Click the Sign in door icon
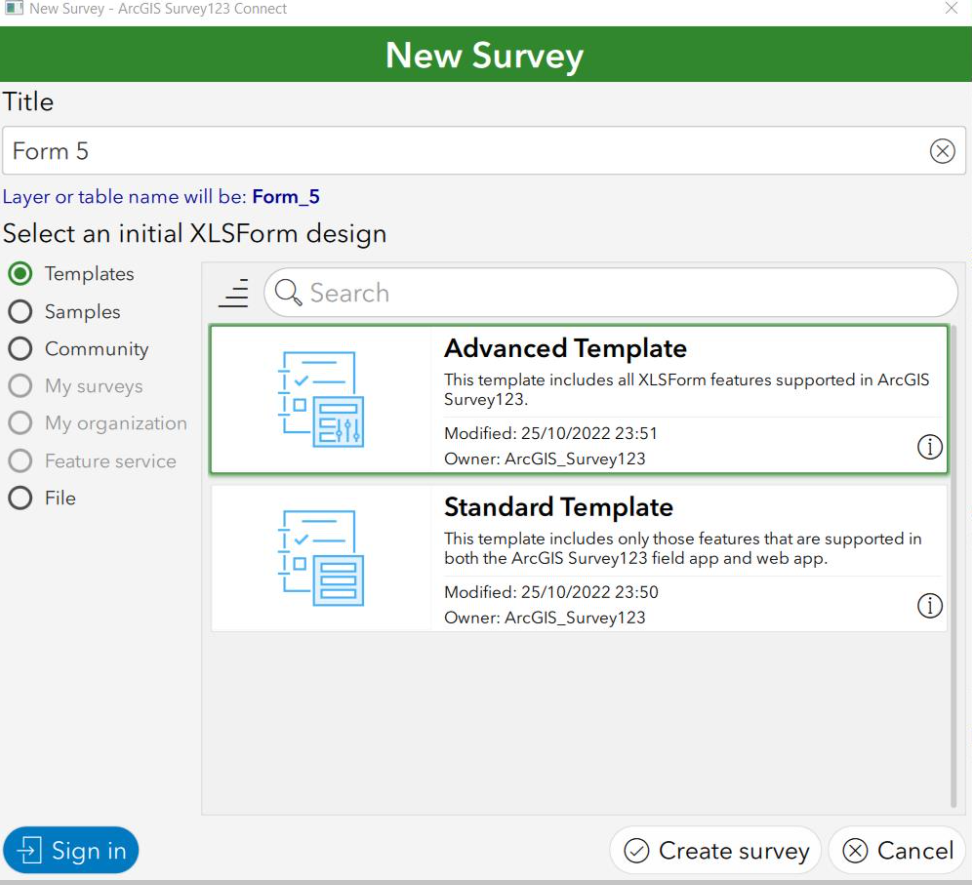972x885 pixels. point(29,850)
